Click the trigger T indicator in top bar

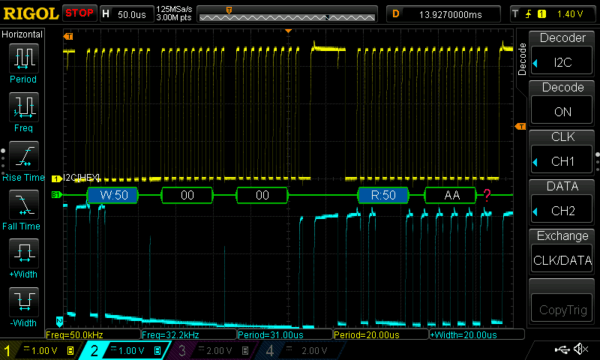[x=515, y=14]
